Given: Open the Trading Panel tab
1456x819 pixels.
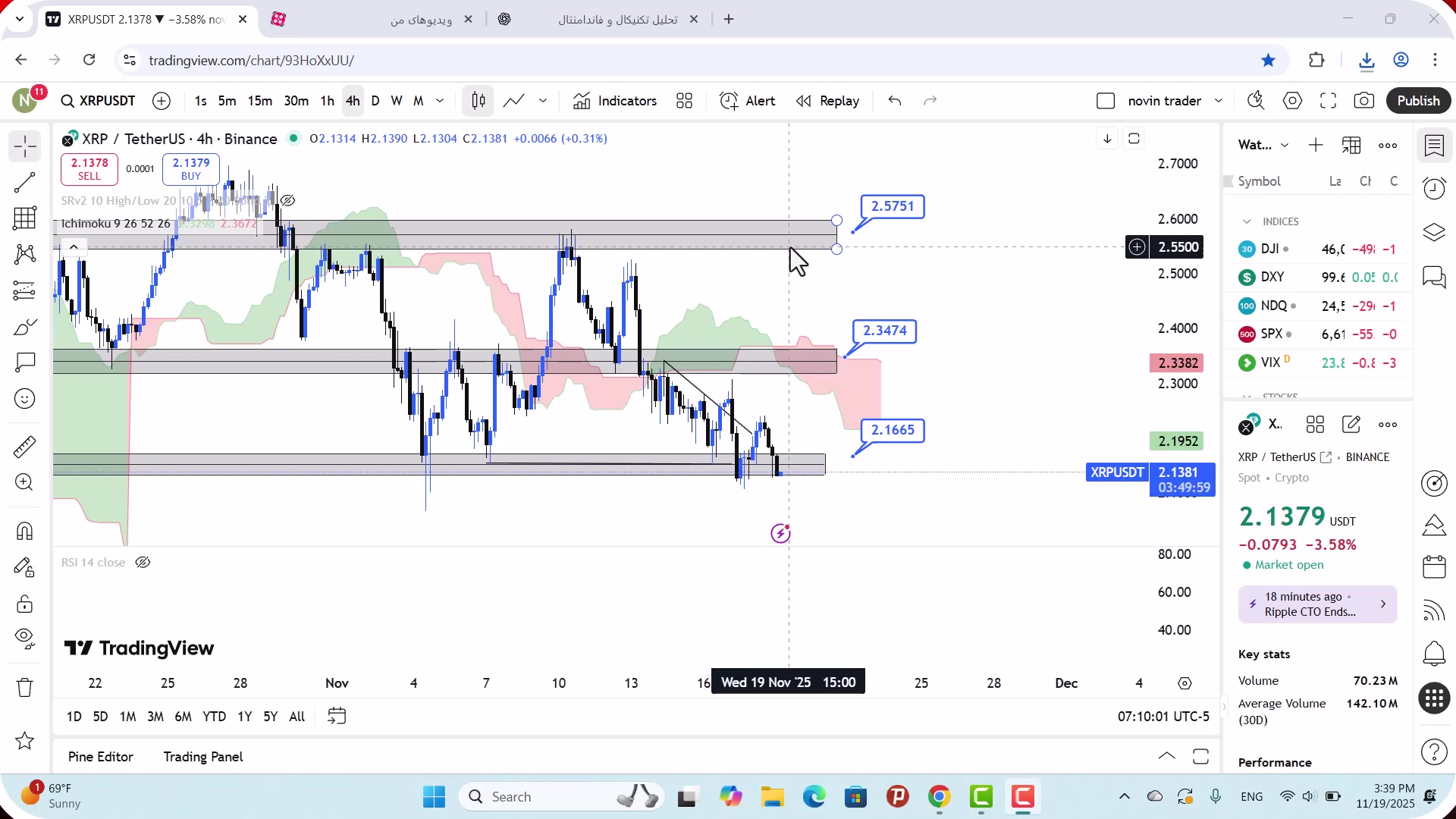Looking at the screenshot, I should coord(203,757).
